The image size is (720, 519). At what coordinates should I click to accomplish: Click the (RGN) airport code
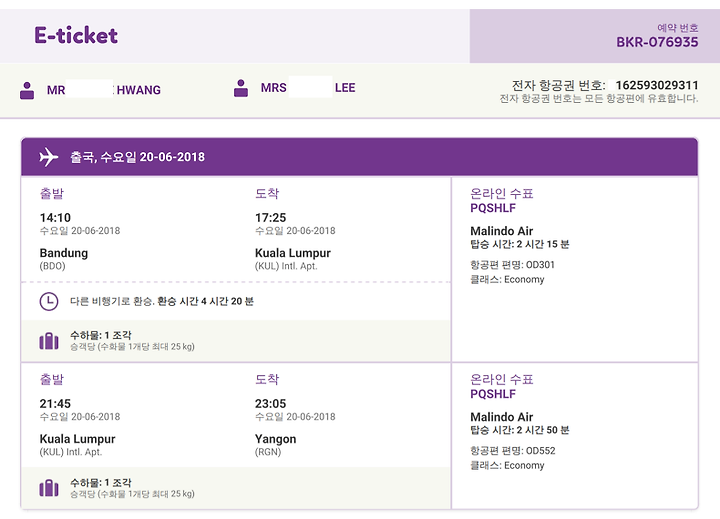(268, 452)
